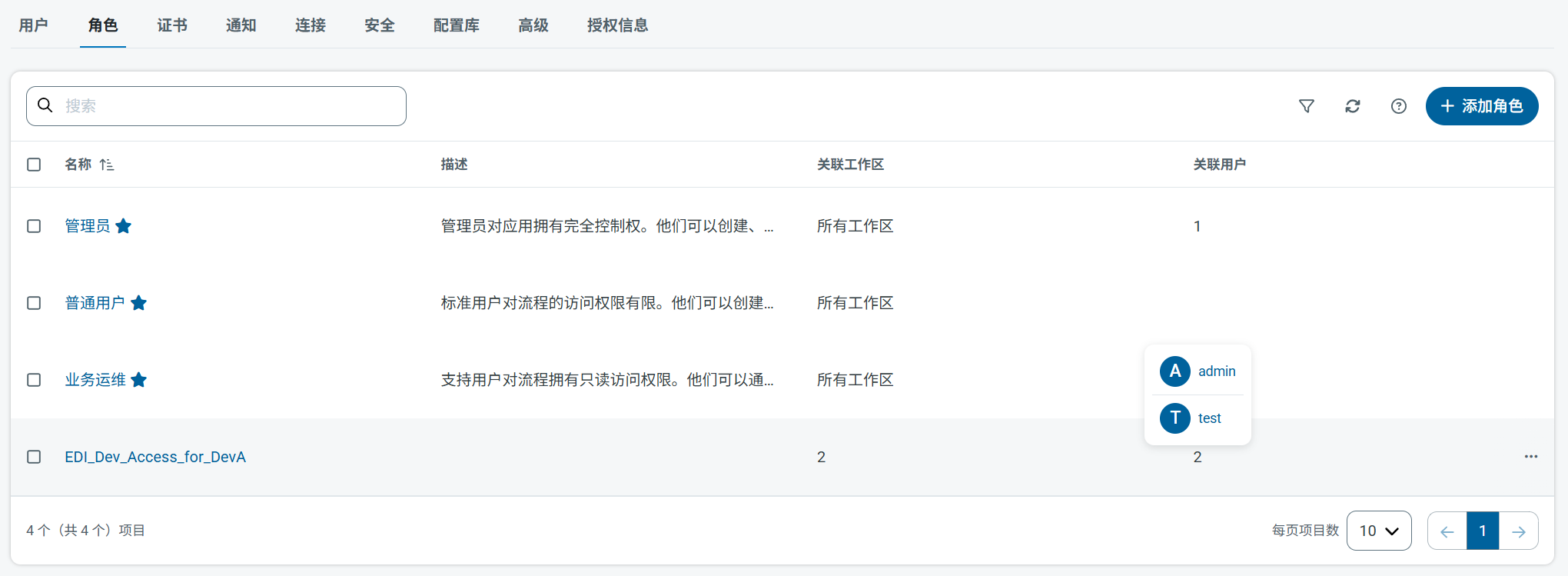Select the EDI_Dev_Access_for_DevA row checkbox
1568x576 pixels.
coord(34,457)
